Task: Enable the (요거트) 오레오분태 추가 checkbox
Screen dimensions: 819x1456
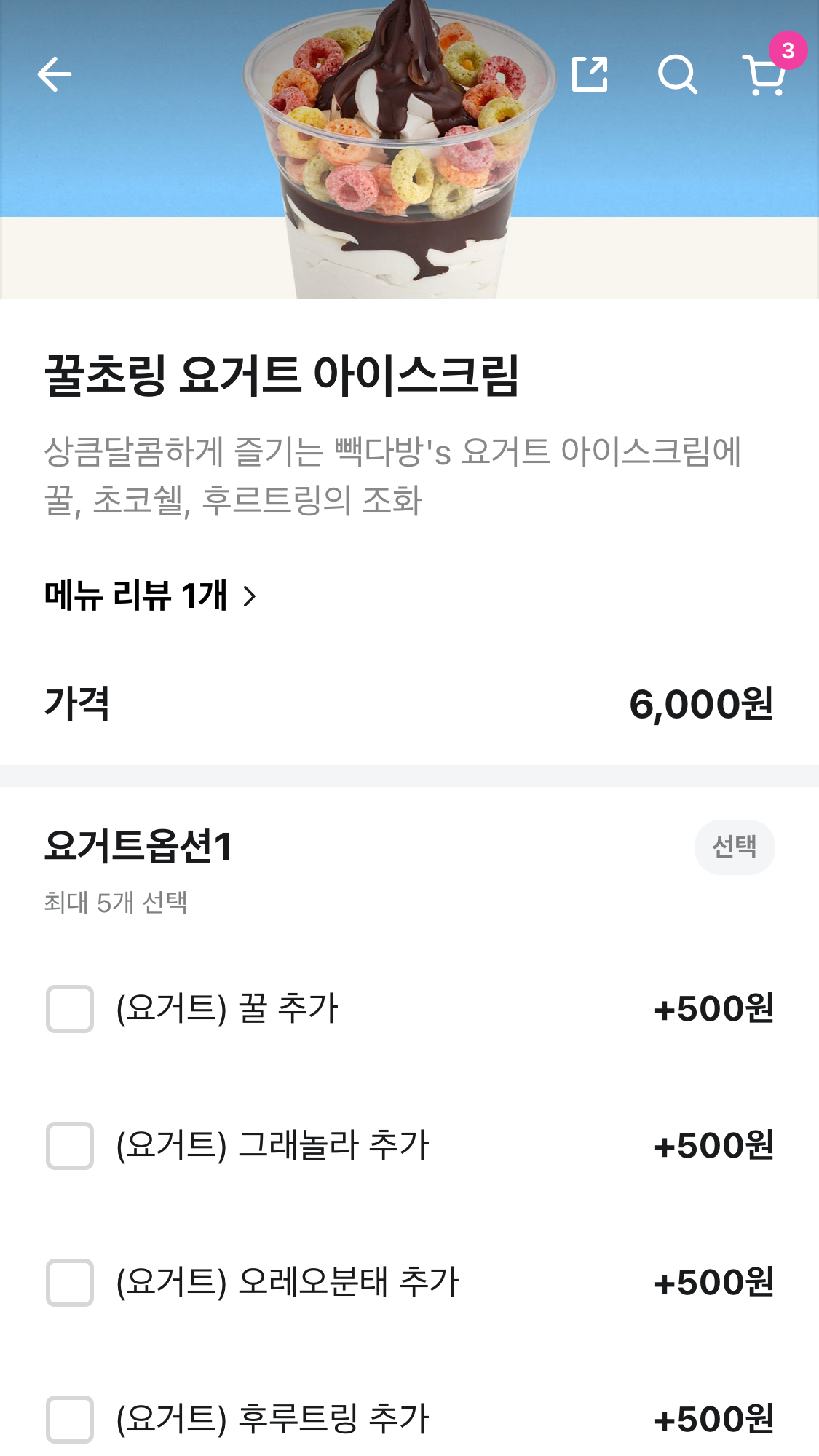Action: coord(70,1283)
